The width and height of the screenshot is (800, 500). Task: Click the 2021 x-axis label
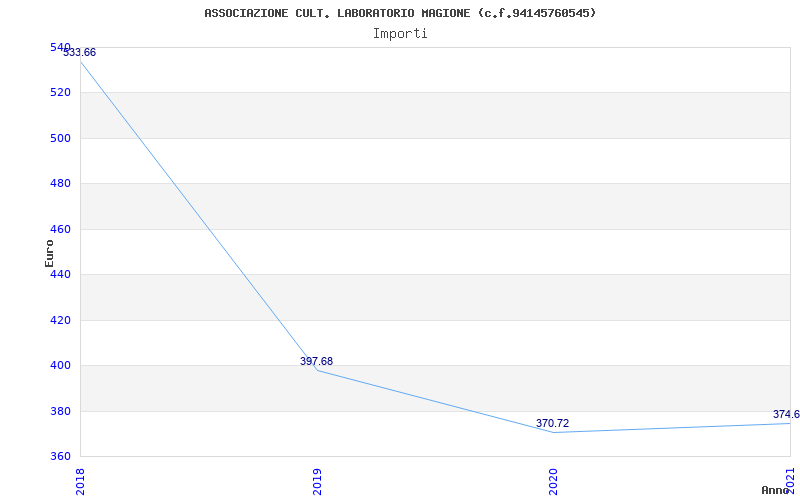tap(790, 481)
